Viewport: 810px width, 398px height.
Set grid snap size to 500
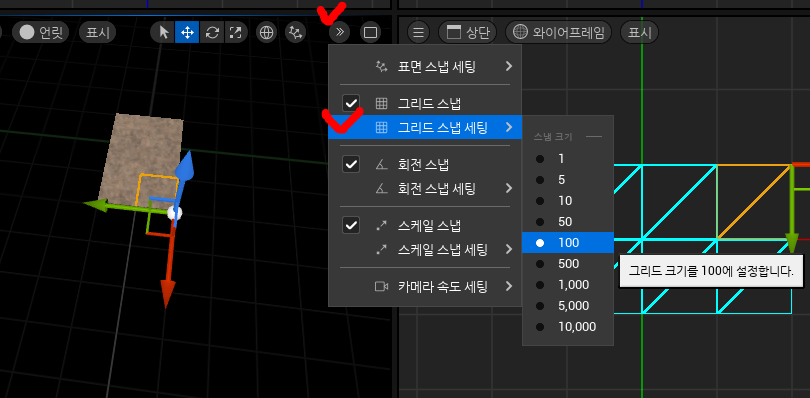[568, 264]
